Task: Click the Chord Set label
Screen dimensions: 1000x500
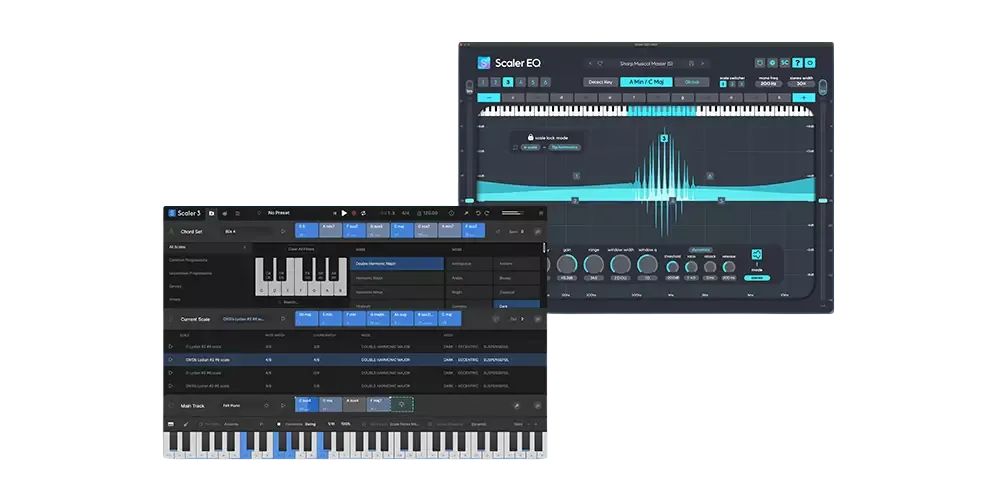Action: [191, 232]
